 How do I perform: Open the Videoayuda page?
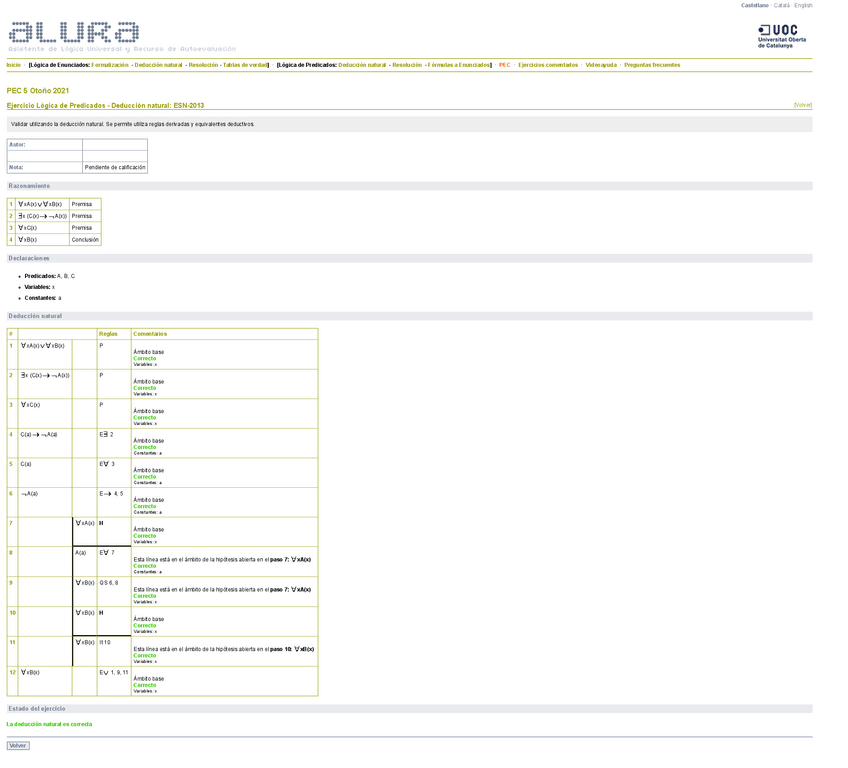pyautogui.click(x=601, y=65)
